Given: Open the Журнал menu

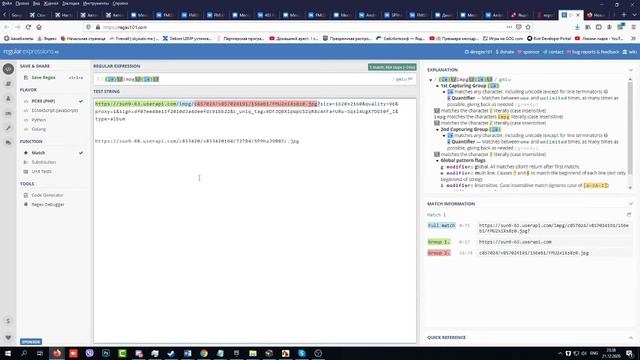Looking at the screenshot, I should 51,3.
